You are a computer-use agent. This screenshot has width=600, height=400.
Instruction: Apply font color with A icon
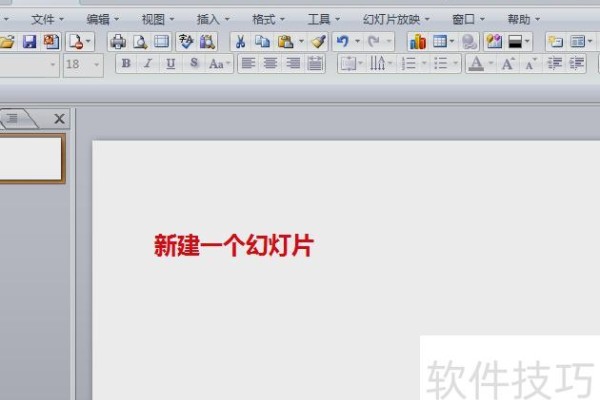point(476,64)
